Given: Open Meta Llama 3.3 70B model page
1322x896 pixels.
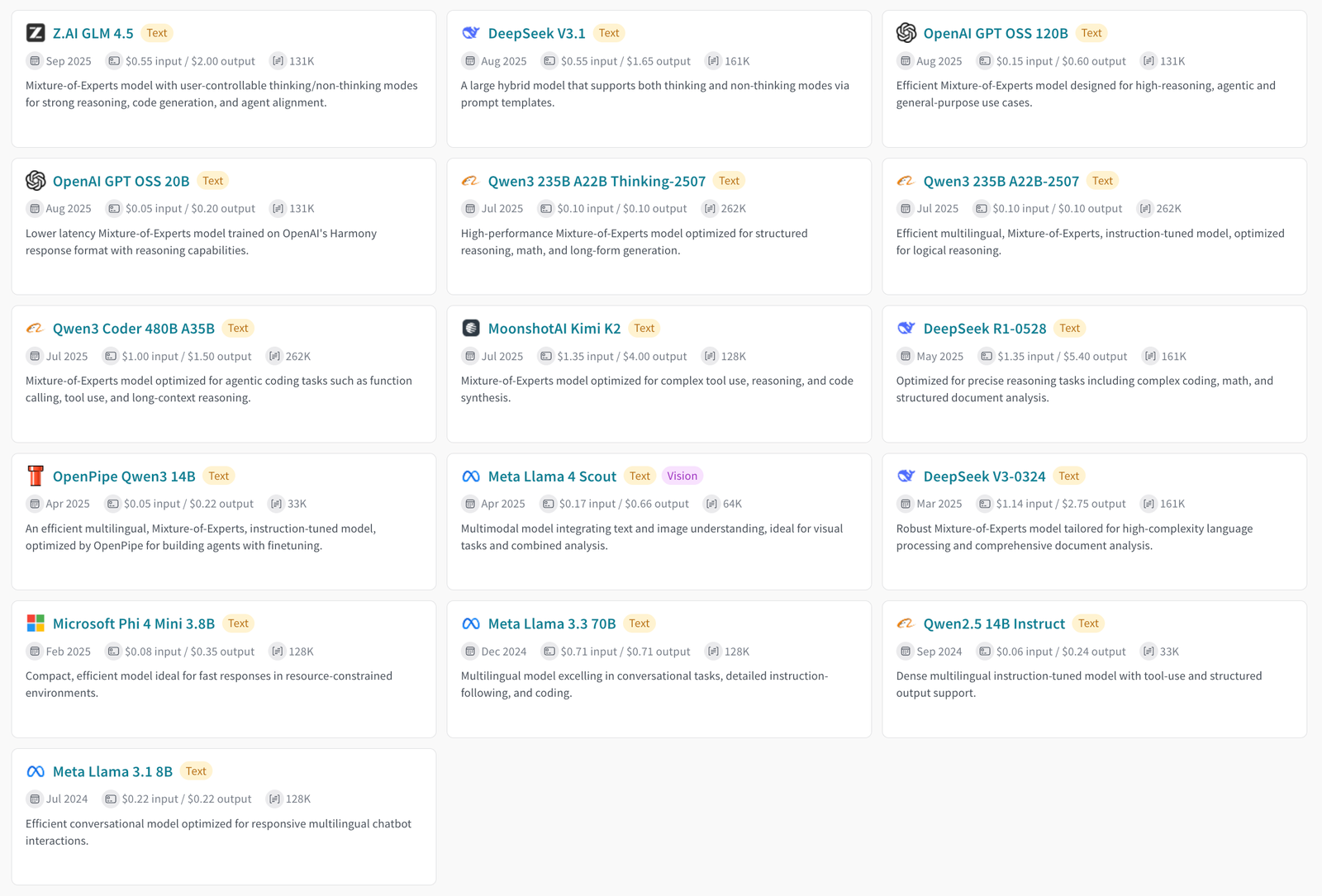Looking at the screenshot, I should pos(551,623).
